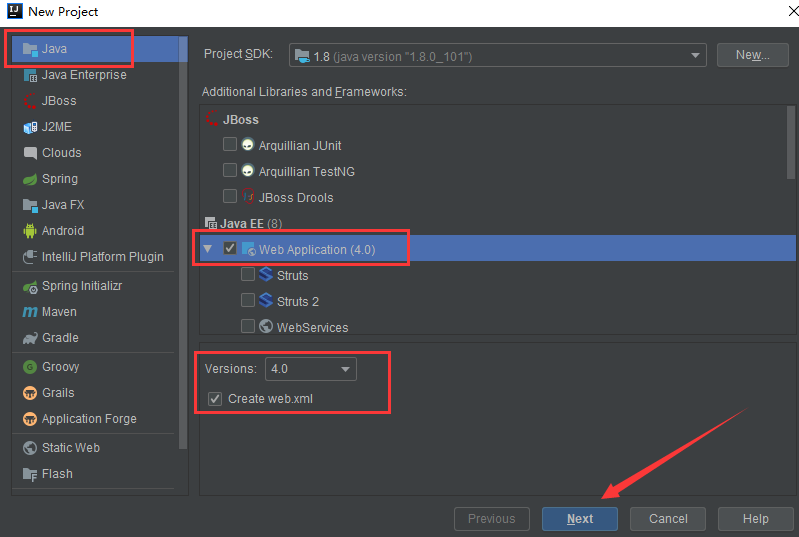Click the IntelliJ Platform Plugin icon
This screenshot has height=537, width=799.
[x=30, y=257]
